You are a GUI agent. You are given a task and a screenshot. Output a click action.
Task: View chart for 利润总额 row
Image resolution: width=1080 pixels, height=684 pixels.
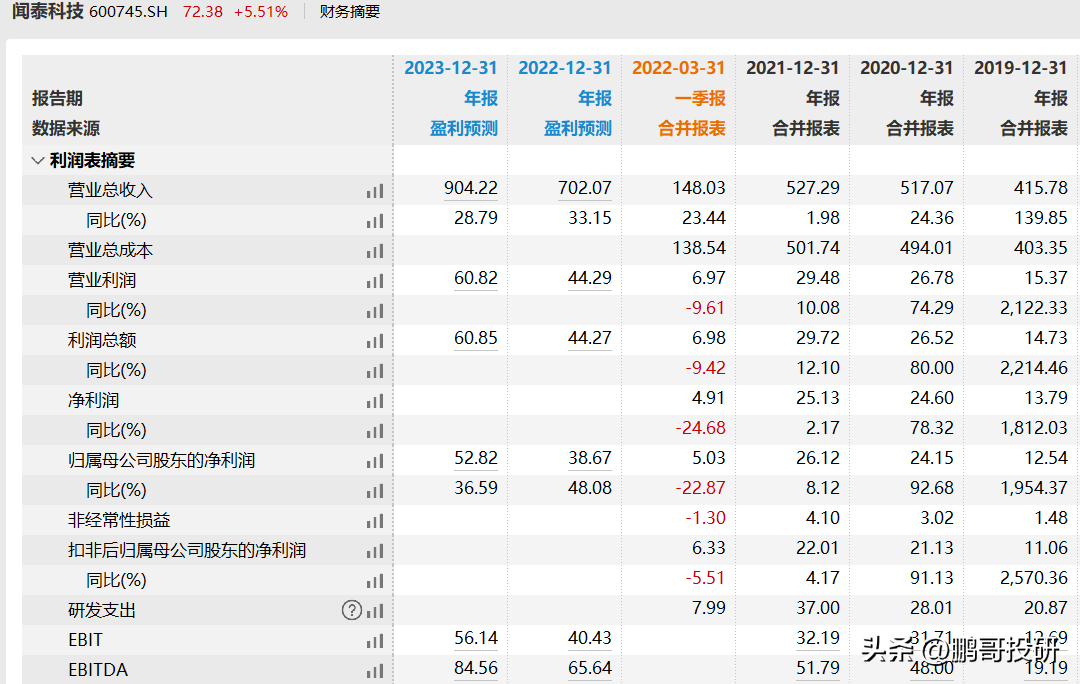375,341
